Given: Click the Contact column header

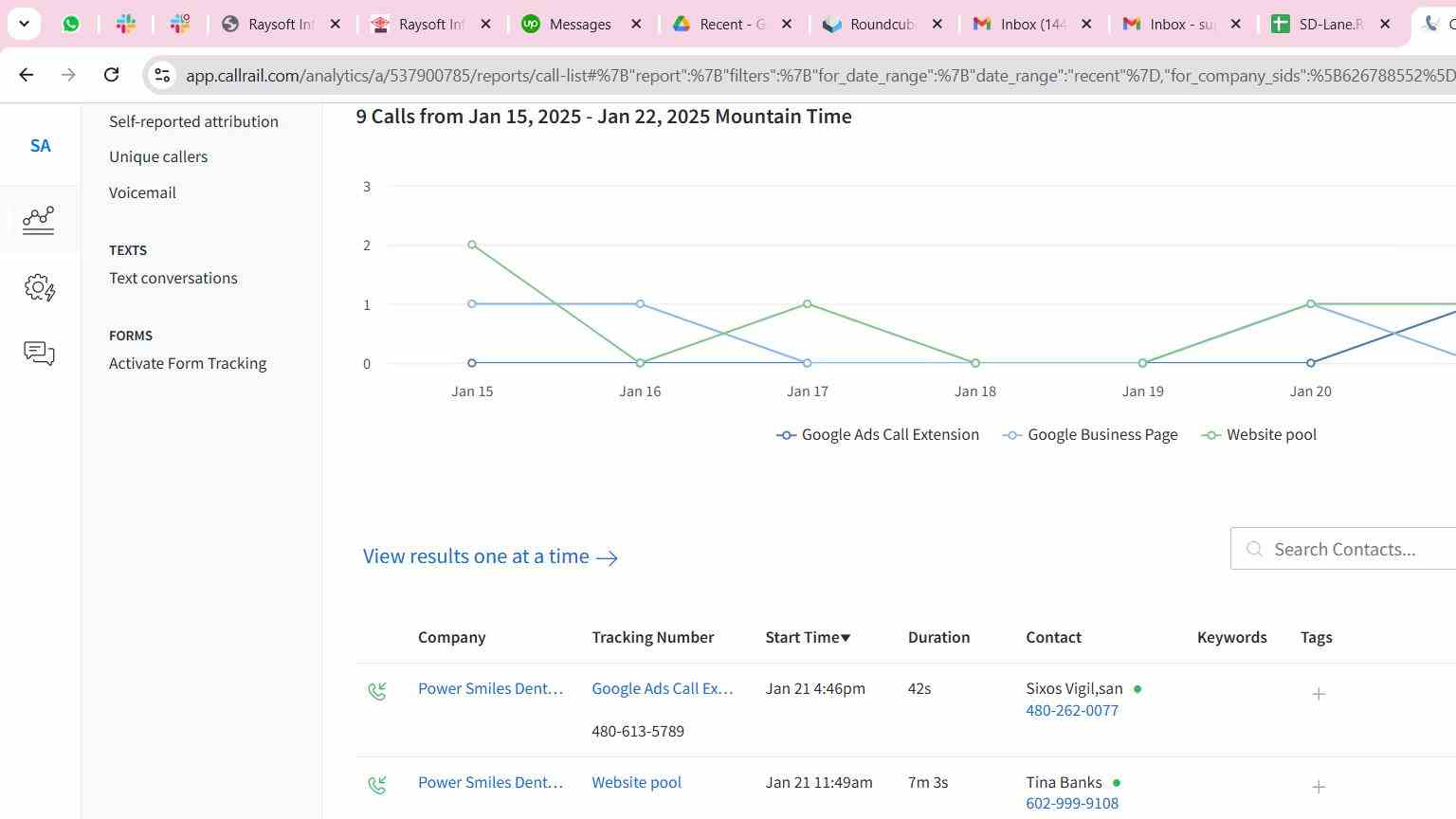Looking at the screenshot, I should tap(1053, 637).
